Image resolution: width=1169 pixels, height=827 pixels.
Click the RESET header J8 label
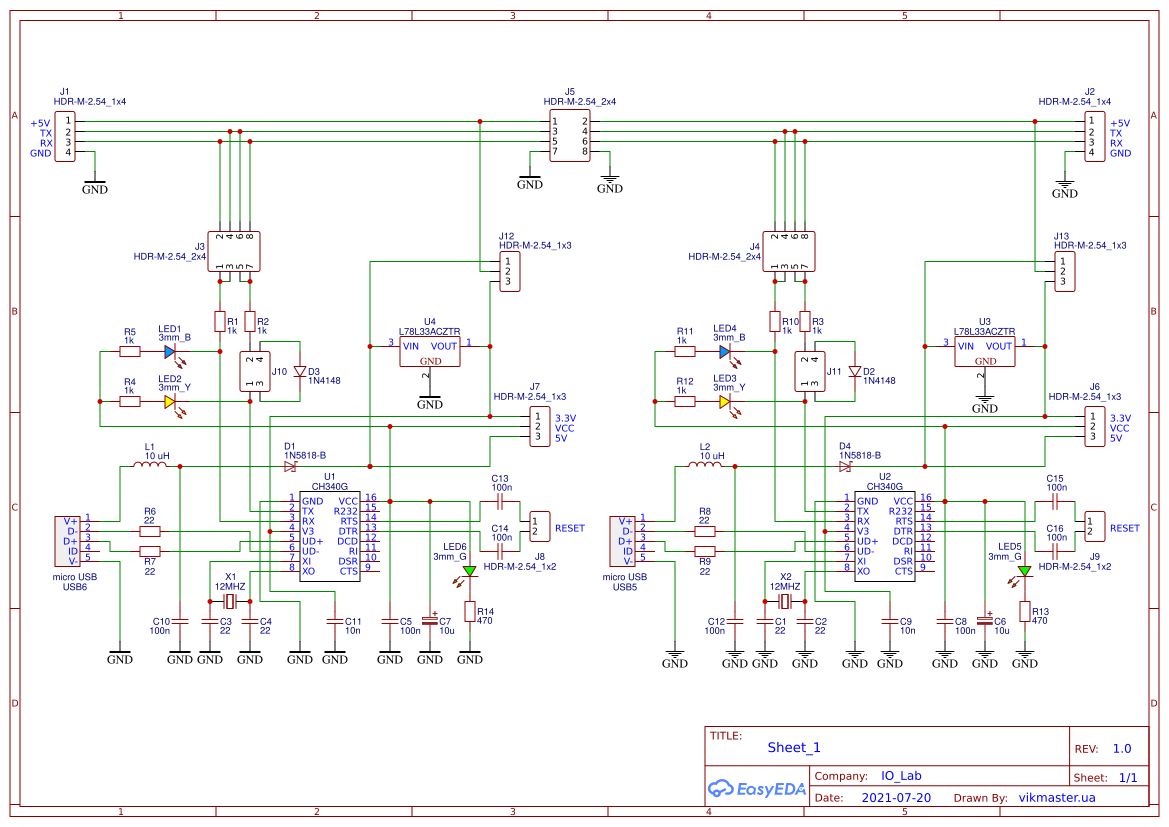(568, 528)
